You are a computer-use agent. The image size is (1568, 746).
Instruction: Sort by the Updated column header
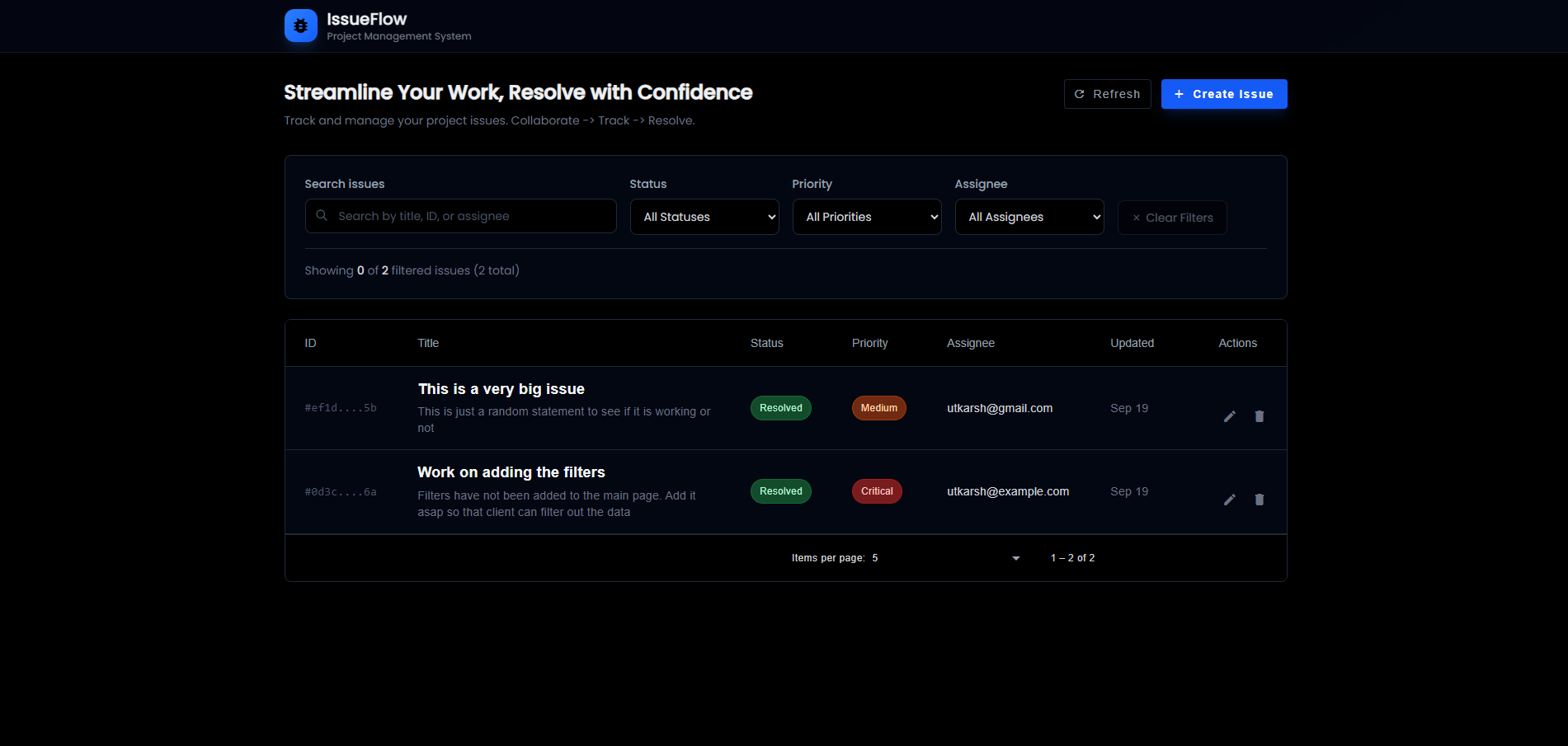pos(1132,343)
